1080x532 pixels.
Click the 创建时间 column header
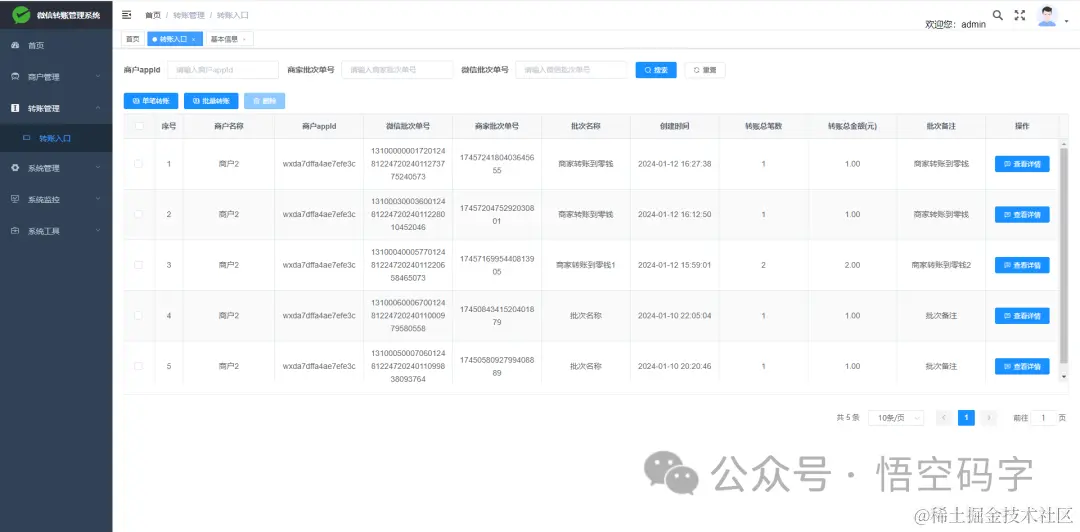(x=674, y=126)
